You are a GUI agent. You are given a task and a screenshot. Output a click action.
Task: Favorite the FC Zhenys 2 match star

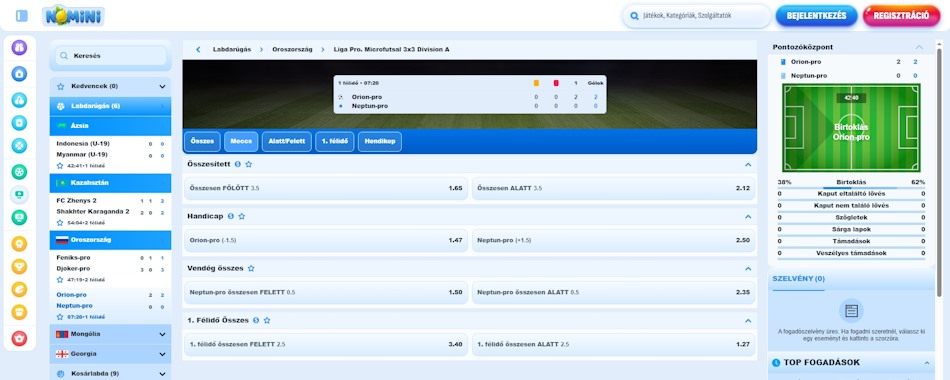click(x=60, y=223)
